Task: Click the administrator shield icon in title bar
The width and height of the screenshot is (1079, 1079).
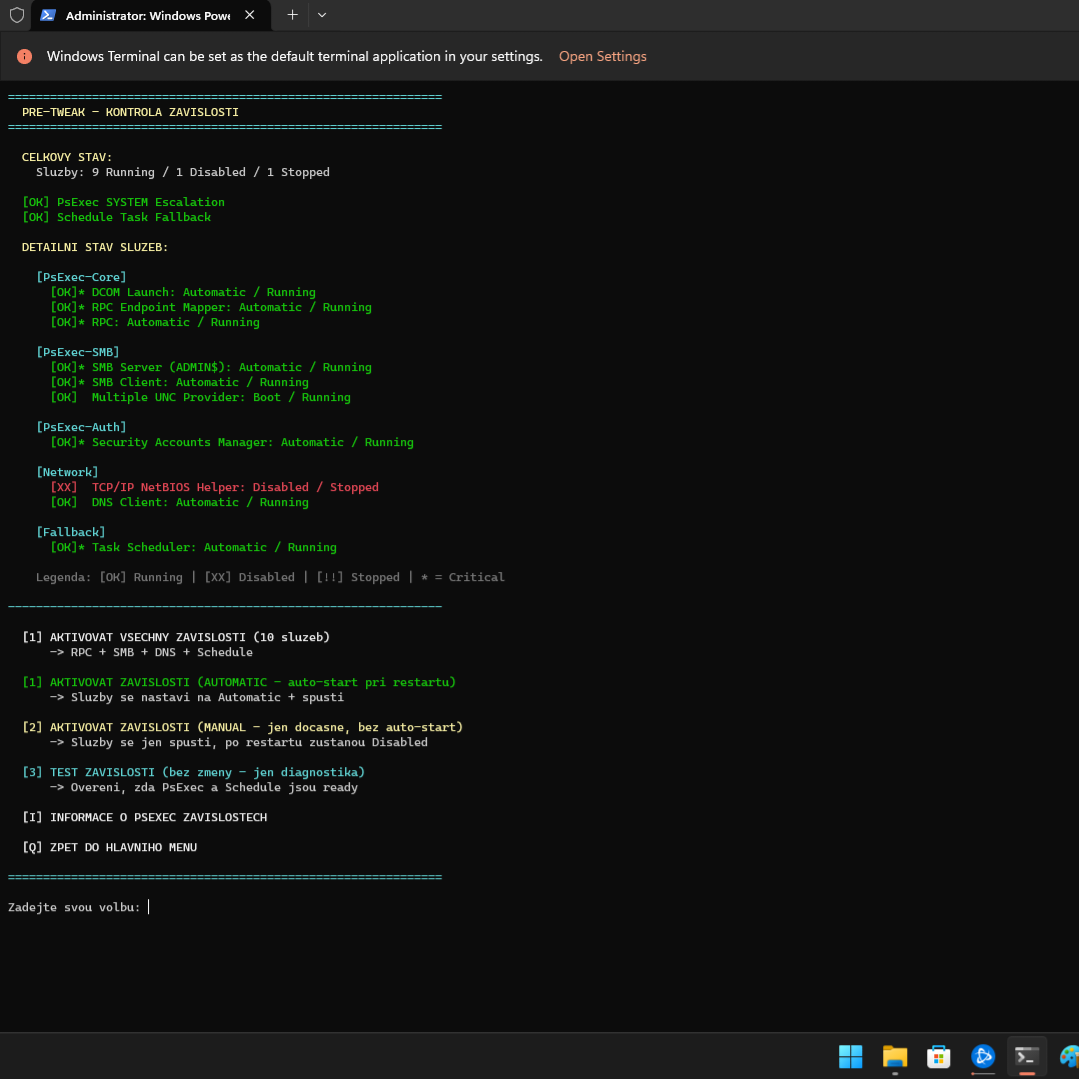Action: (16, 15)
